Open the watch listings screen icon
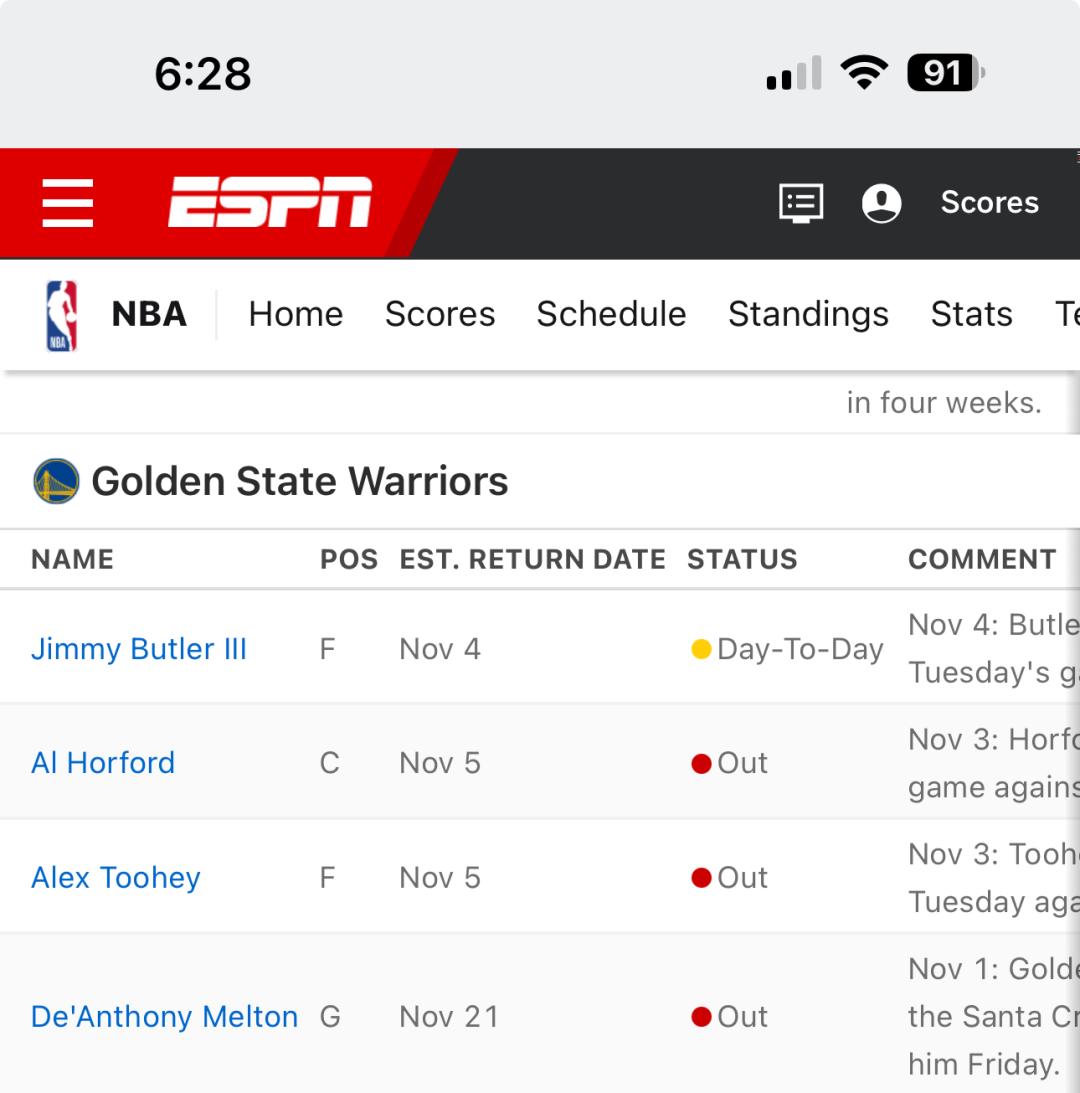The image size is (1080, 1093). coord(801,203)
